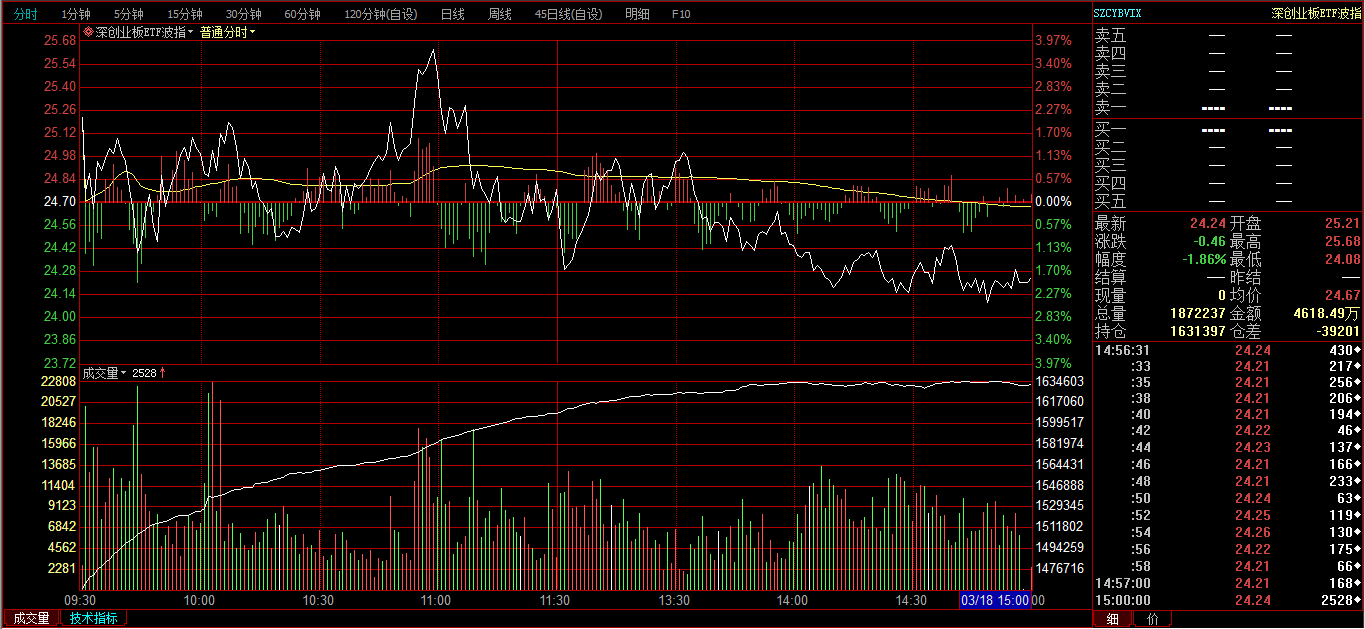Click the 3.97% top percent axis label
The height and width of the screenshot is (629, 1365).
click(x=1054, y=41)
